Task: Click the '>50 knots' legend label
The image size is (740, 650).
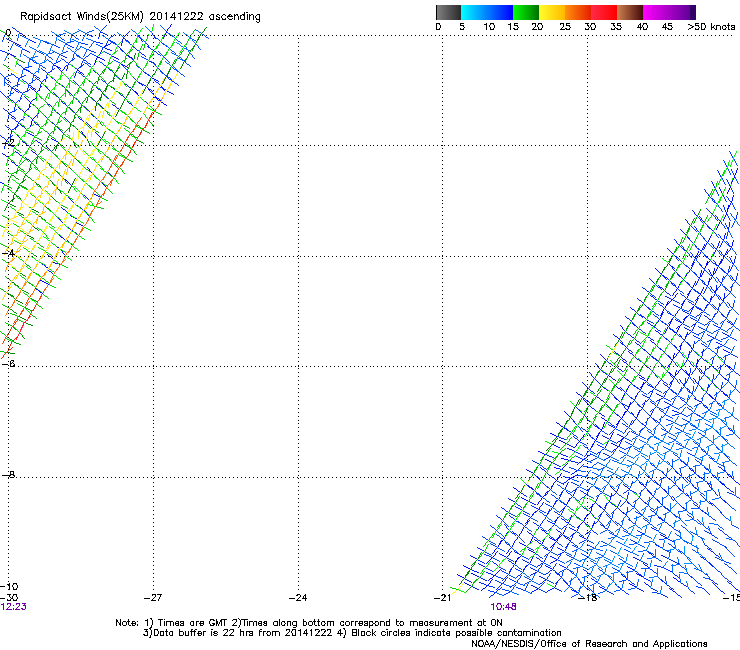Action: click(711, 27)
